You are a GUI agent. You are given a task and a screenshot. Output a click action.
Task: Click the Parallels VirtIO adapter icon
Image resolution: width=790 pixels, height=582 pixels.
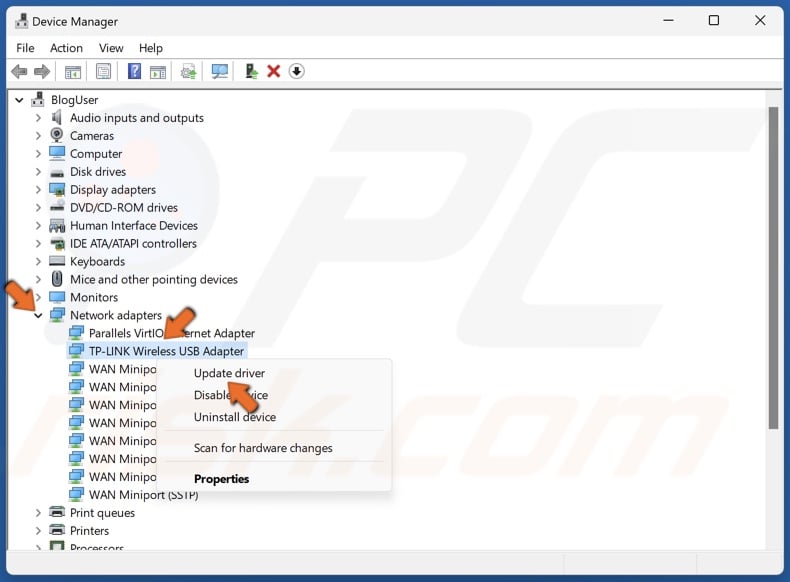[x=76, y=333]
